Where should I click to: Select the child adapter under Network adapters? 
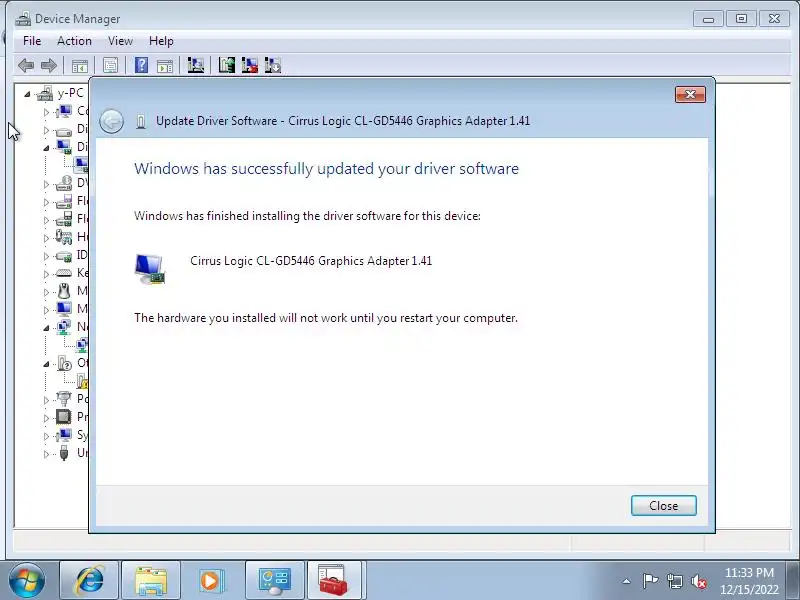[x=82, y=345]
